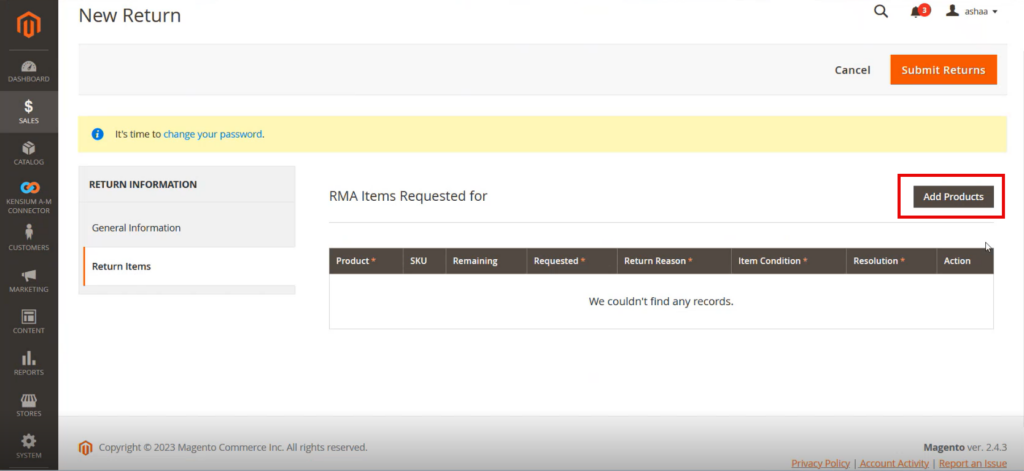The image size is (1024, 471).
Task: Click the Add Products button
Action: (x=953, y=197)
